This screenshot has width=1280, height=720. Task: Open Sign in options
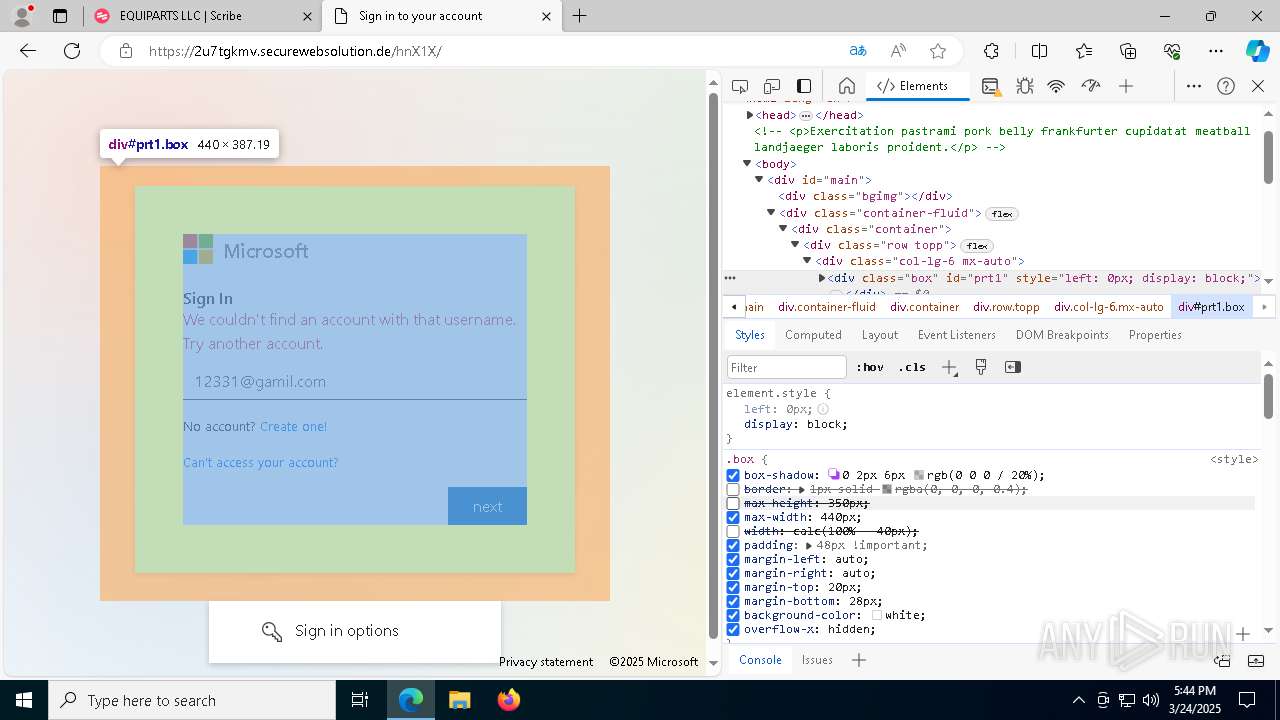point(355,631)
